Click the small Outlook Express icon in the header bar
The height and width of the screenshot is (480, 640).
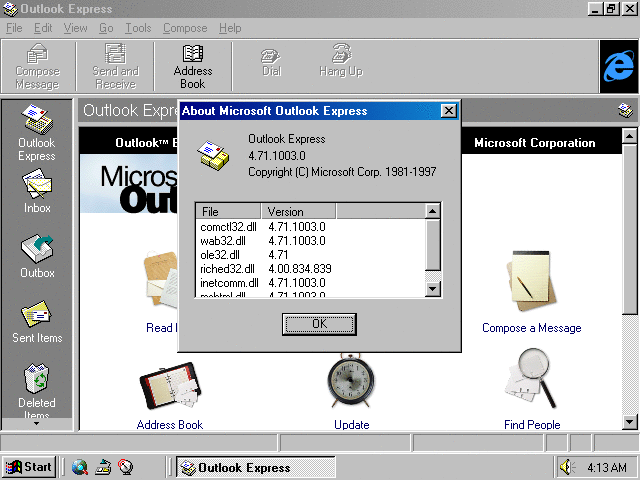point(625,110)
